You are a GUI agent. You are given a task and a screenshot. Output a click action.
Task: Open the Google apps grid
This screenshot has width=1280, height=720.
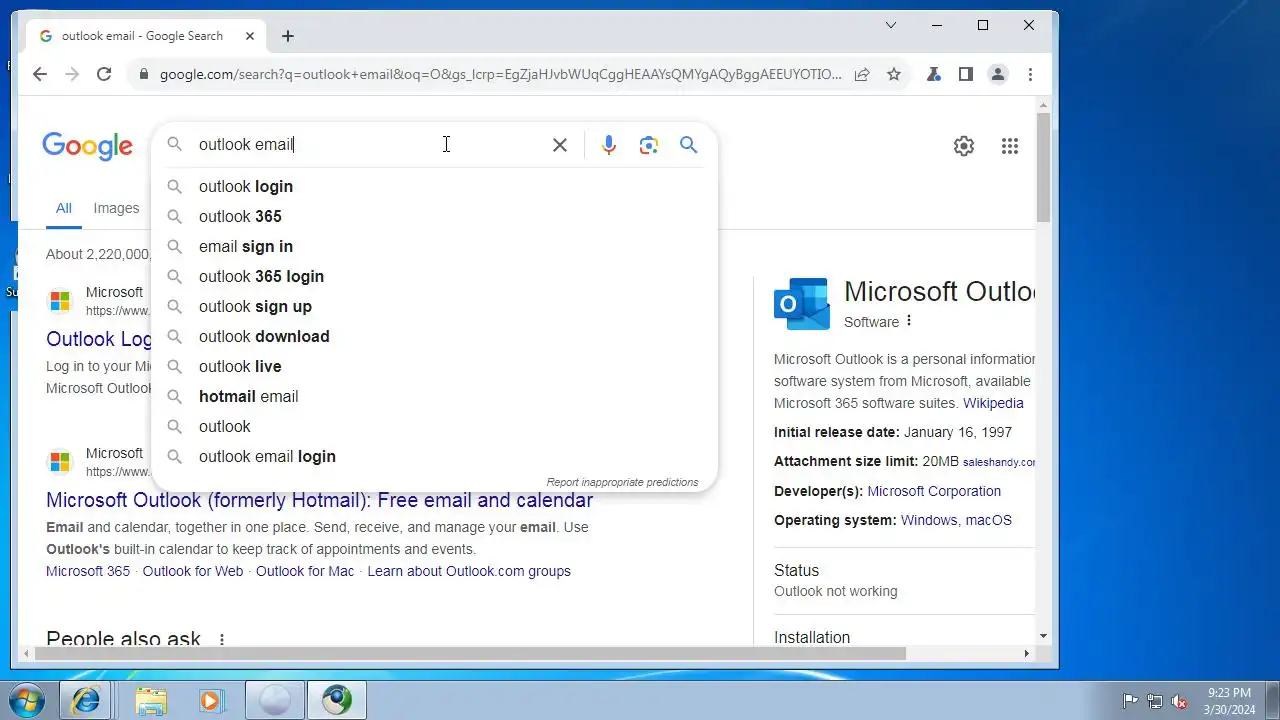coord(1010,146)
